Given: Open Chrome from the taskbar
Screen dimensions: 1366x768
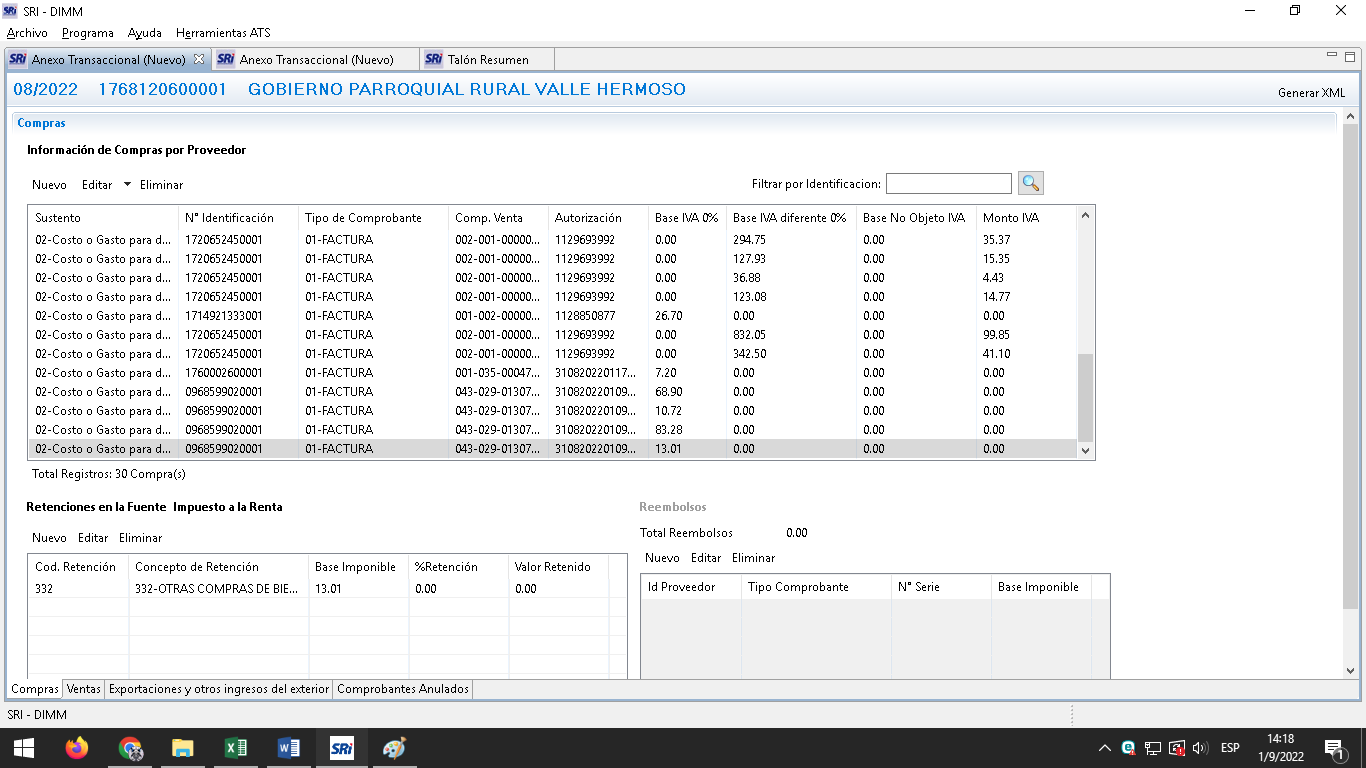Looking at the screenshot, I should click(x=130, y=748).
